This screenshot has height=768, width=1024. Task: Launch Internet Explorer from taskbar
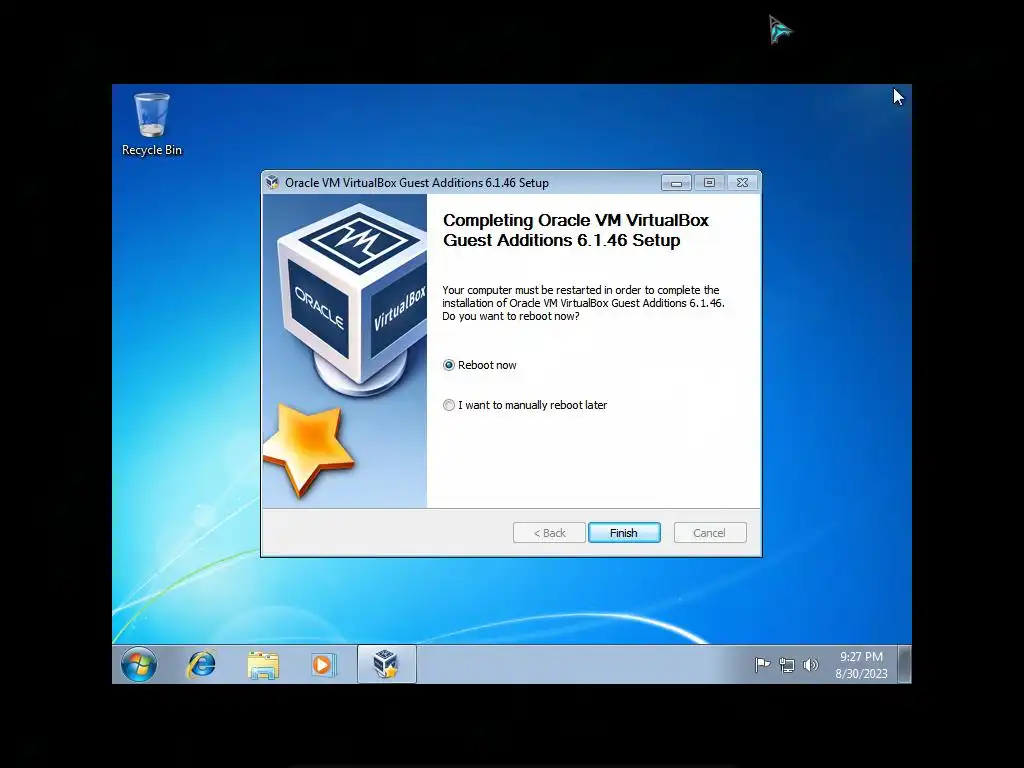click(x=201, y=665)
